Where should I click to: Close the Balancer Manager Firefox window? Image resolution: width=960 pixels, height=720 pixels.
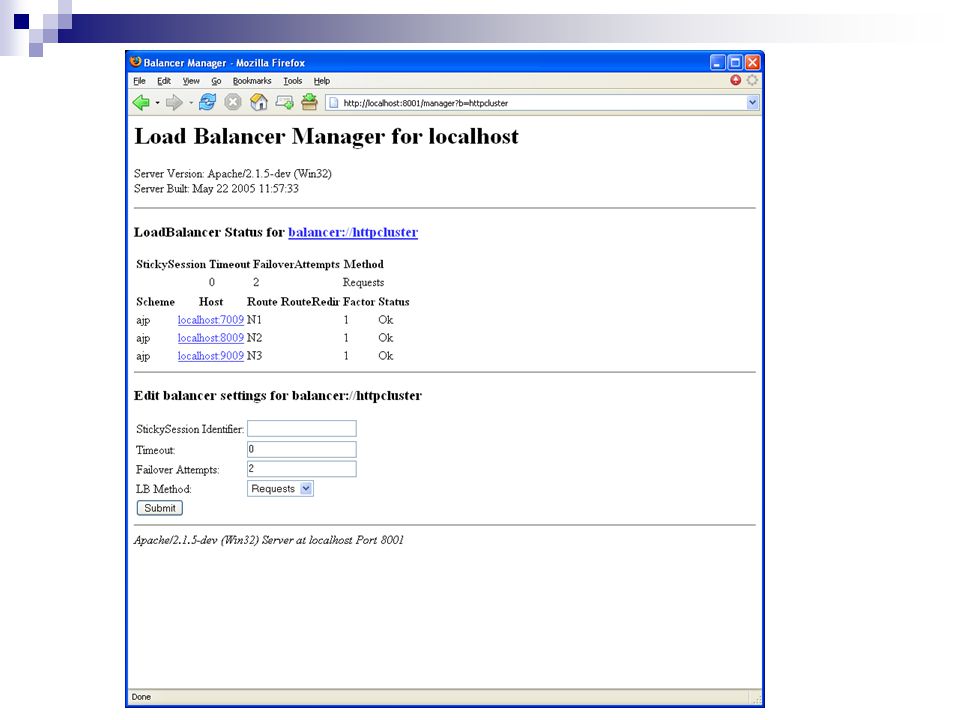coord(752,62)
